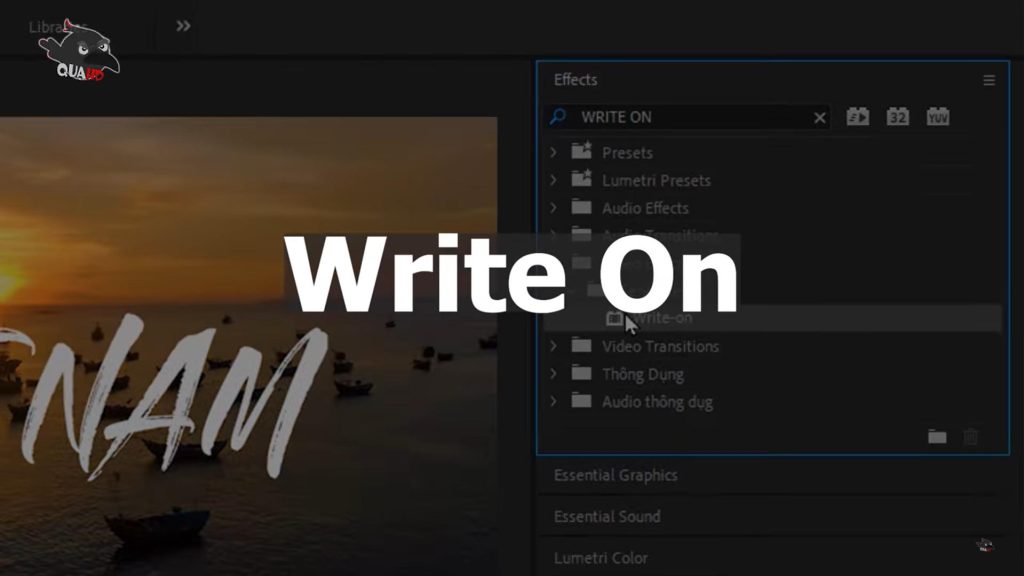
Task: Open the Essential Graphics panel
Action: click(613, 475)
